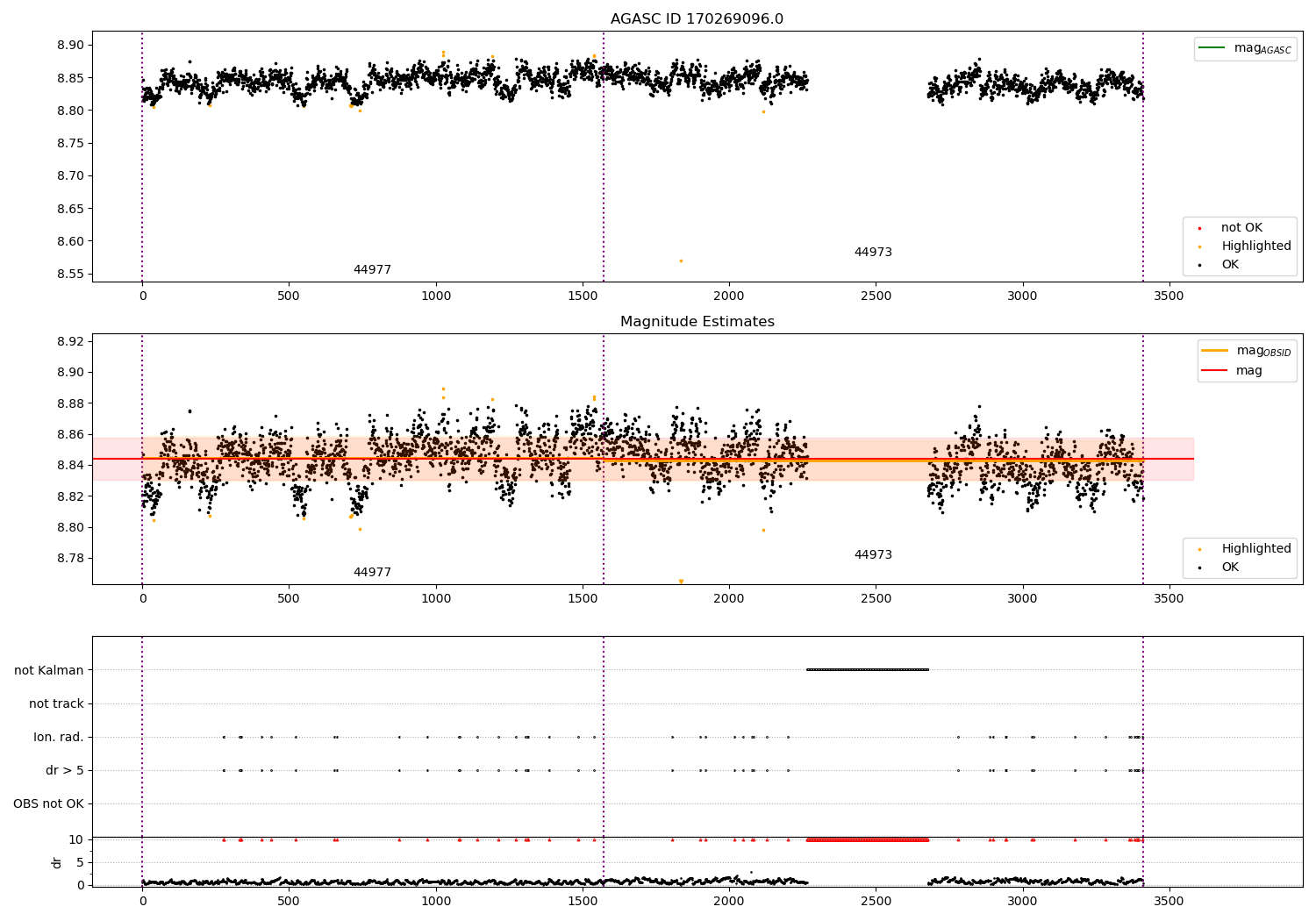Click the "5" tick on the dr axis
Viewport: 1316px width, 921px height.
(81, 863)
